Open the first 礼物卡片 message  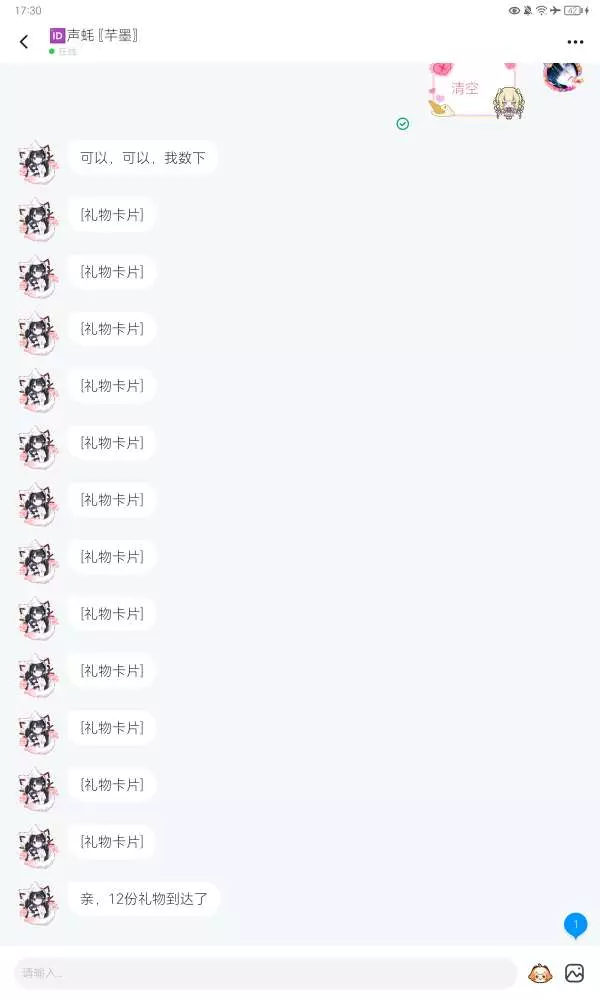click(112, 215)
